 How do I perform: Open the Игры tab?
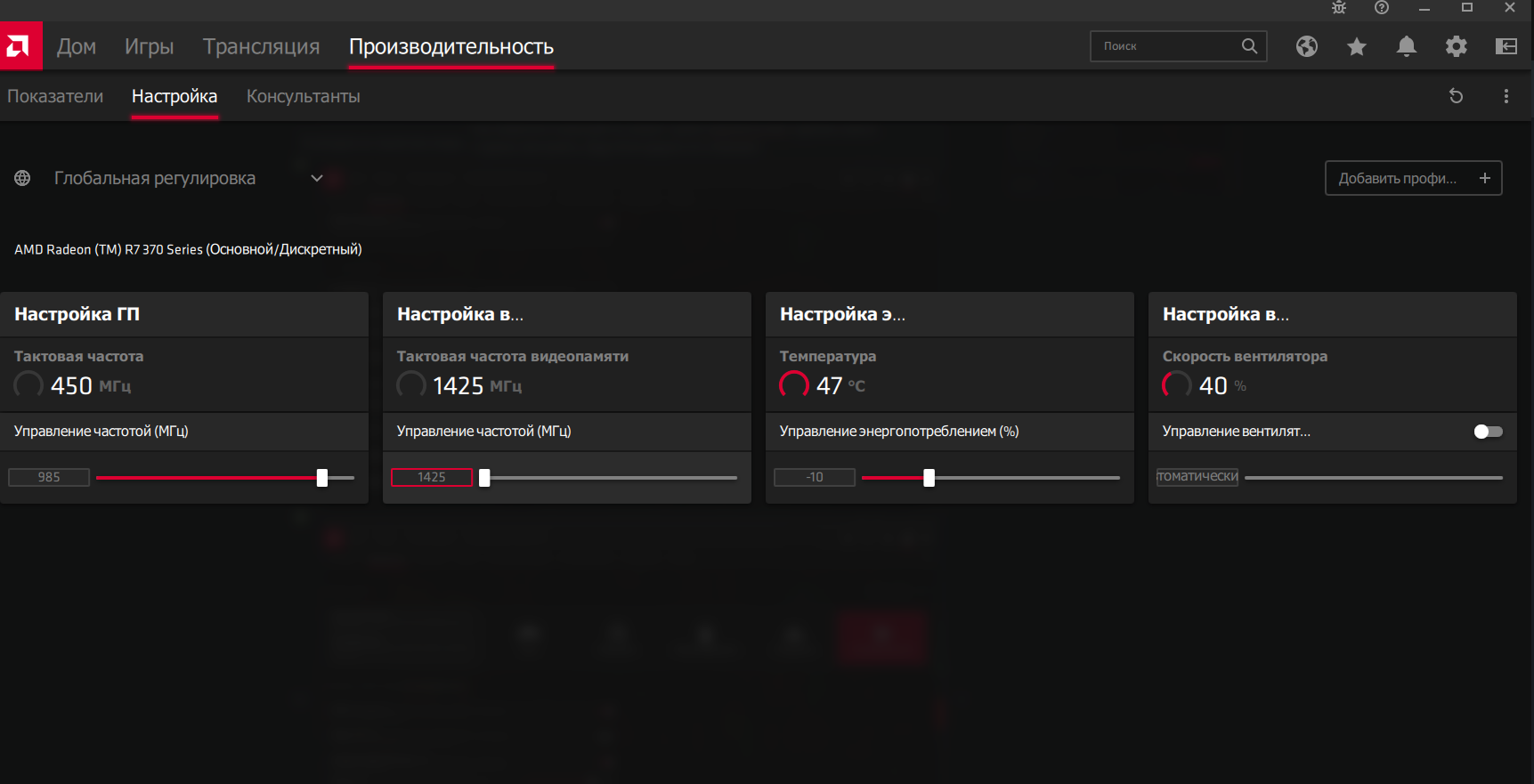click(149, 46)
